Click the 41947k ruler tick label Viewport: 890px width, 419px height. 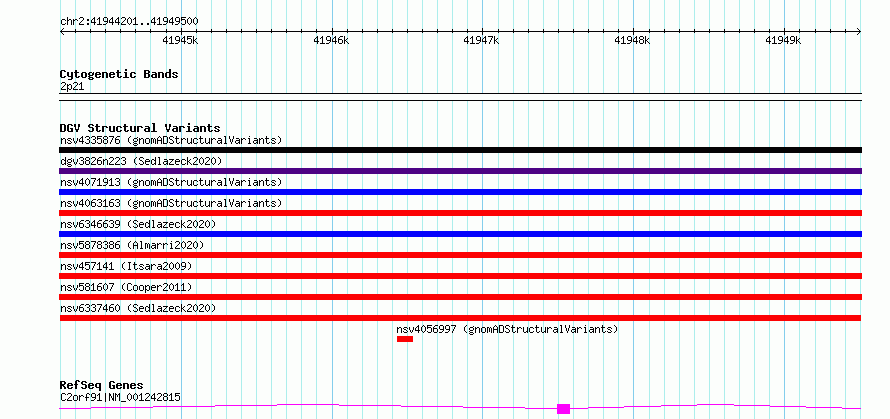pos(481,40)
